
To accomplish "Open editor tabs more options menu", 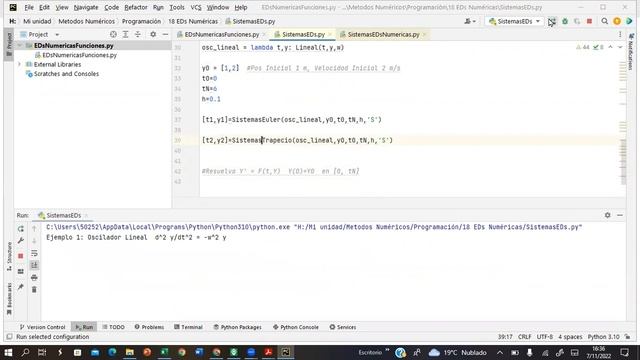I will click(x=620, y=35).
